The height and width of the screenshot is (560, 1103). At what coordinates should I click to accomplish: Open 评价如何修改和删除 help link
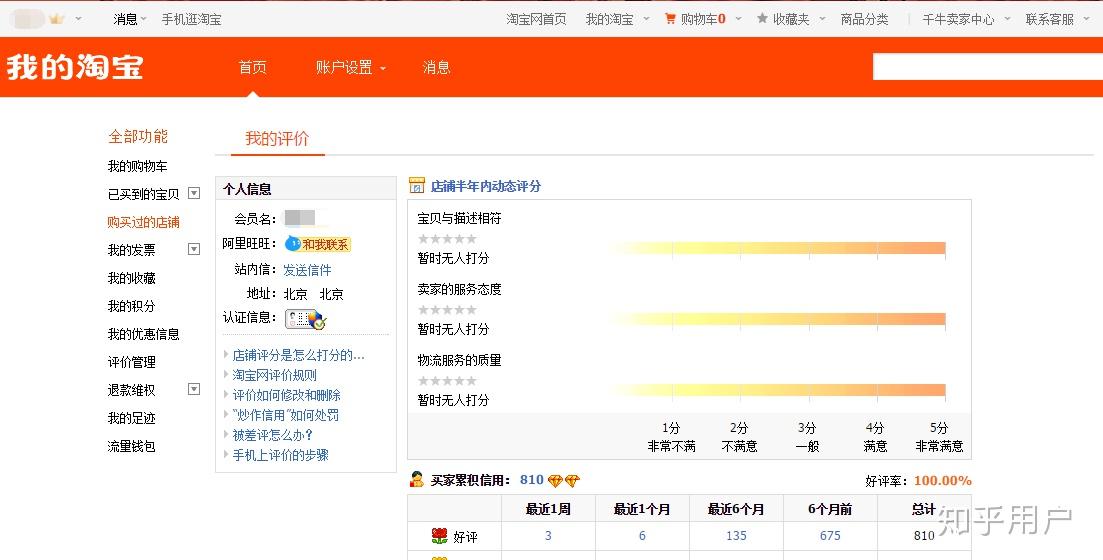pos(286,395)
